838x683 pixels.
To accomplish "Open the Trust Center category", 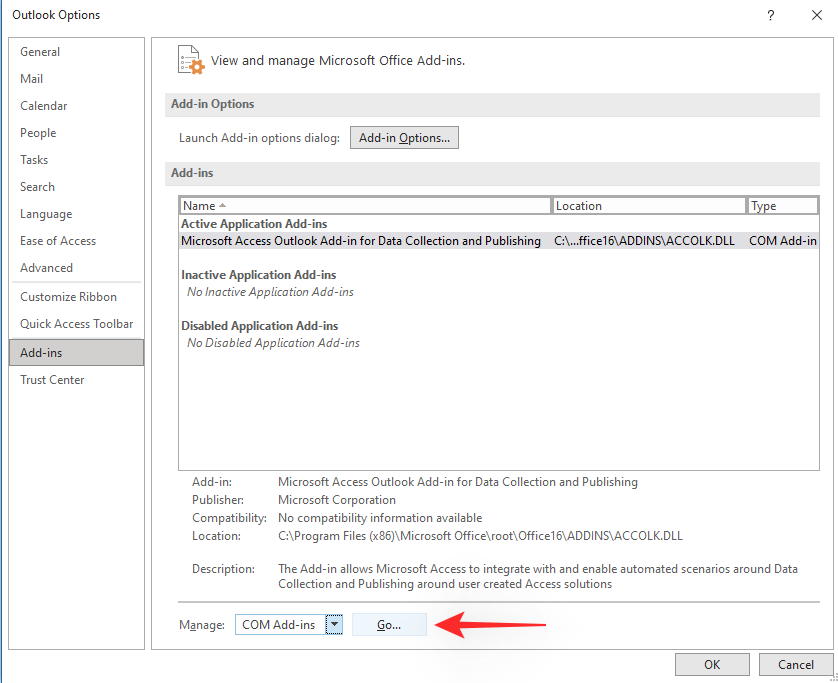I will point(52,380).
